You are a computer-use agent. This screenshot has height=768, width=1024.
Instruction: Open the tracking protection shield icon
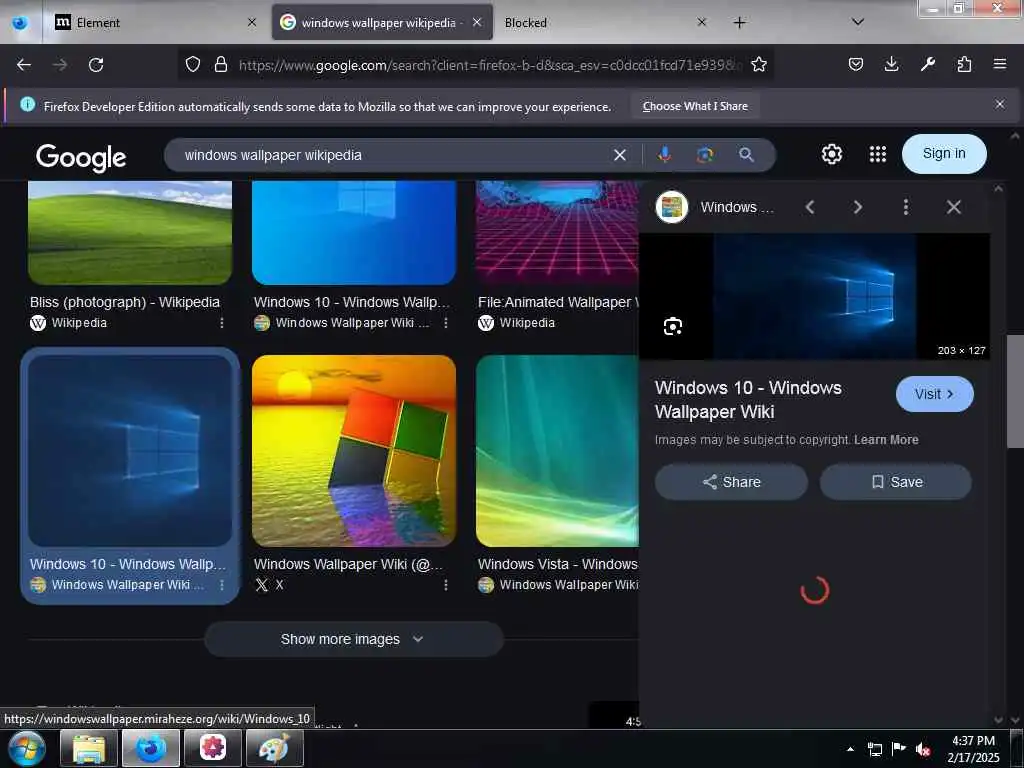click(193, 64)
